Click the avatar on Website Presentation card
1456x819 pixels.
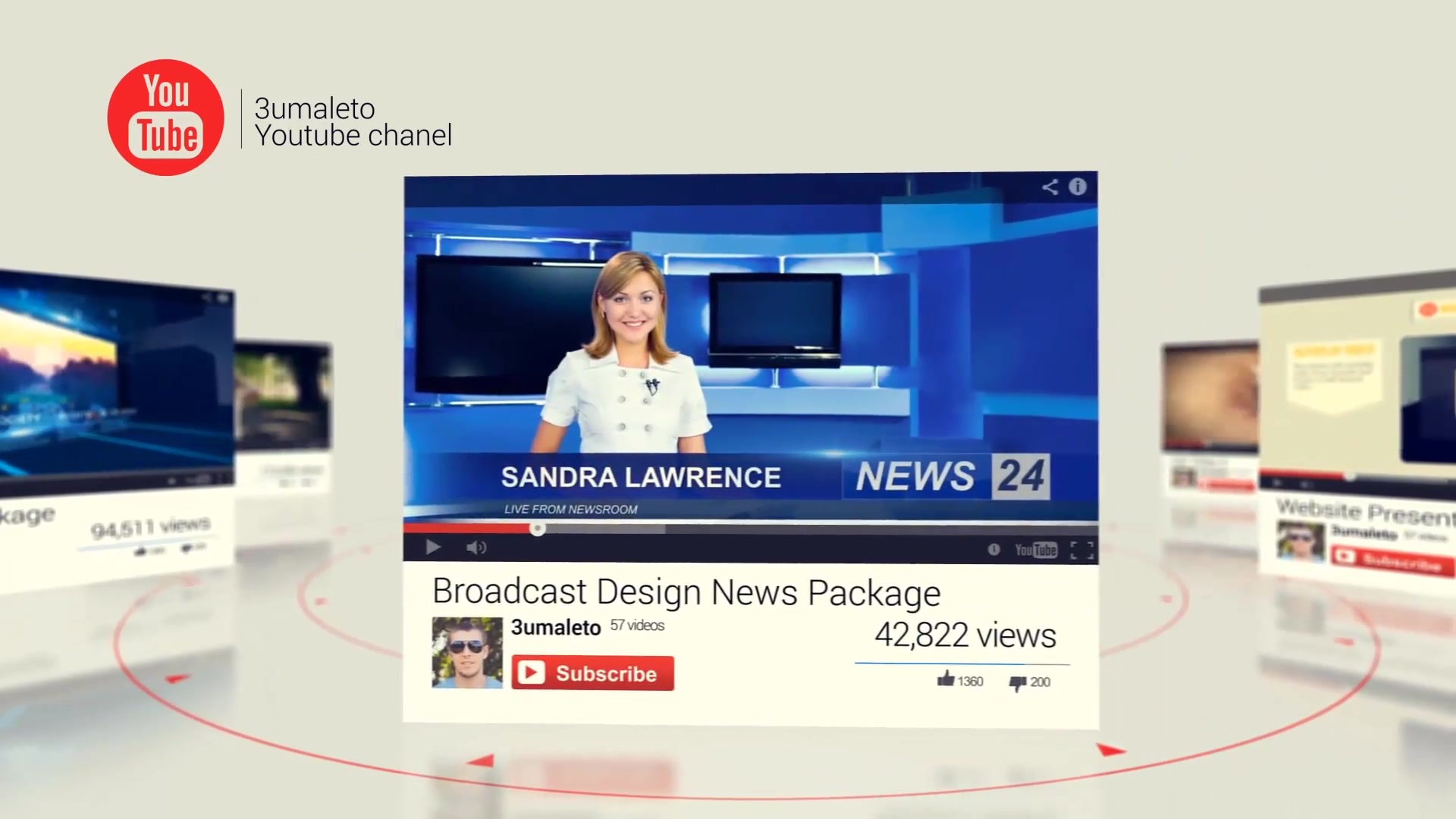(x=1300, y=541)
